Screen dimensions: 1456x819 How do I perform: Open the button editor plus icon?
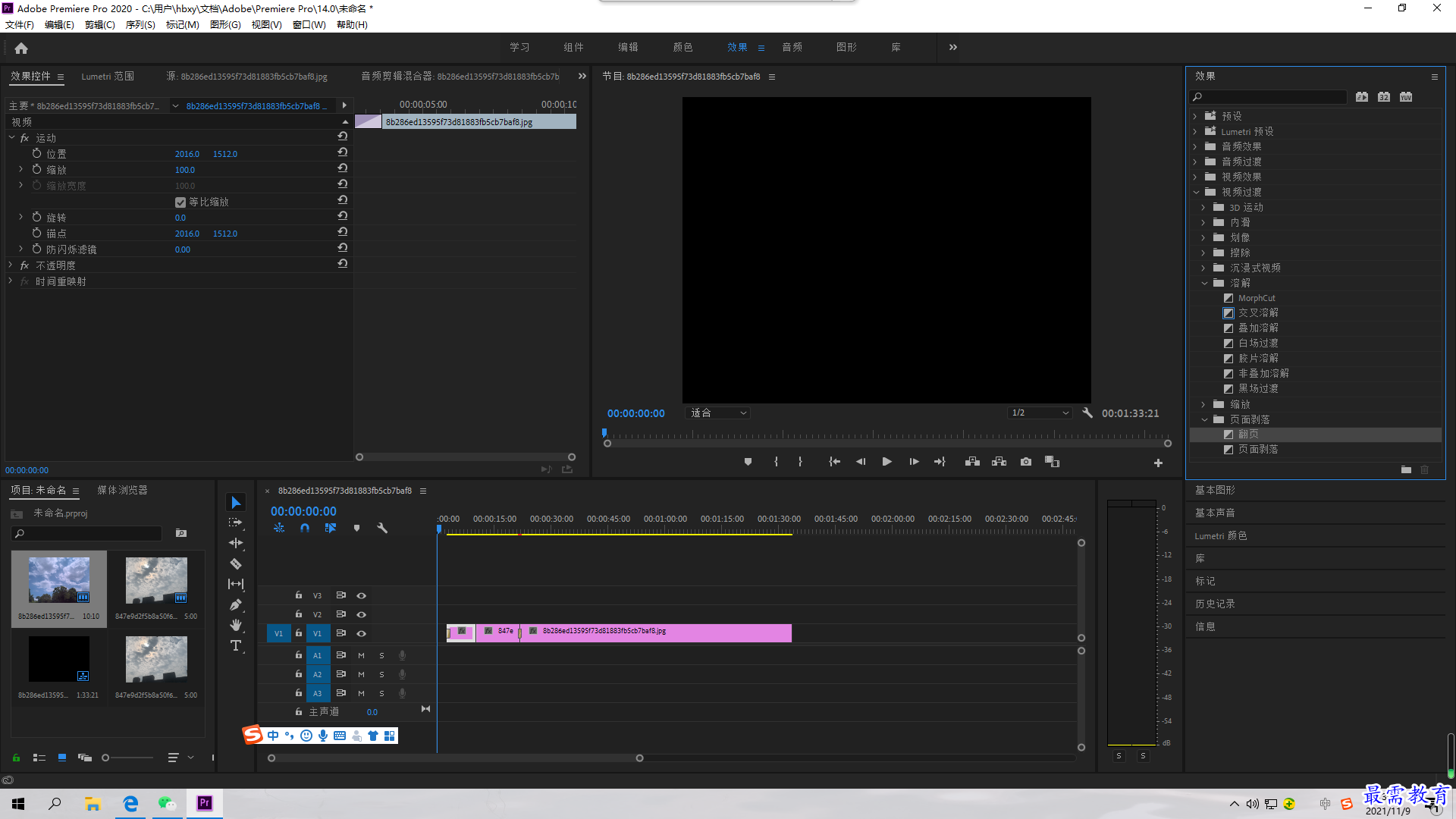(x=1158, y=463)
